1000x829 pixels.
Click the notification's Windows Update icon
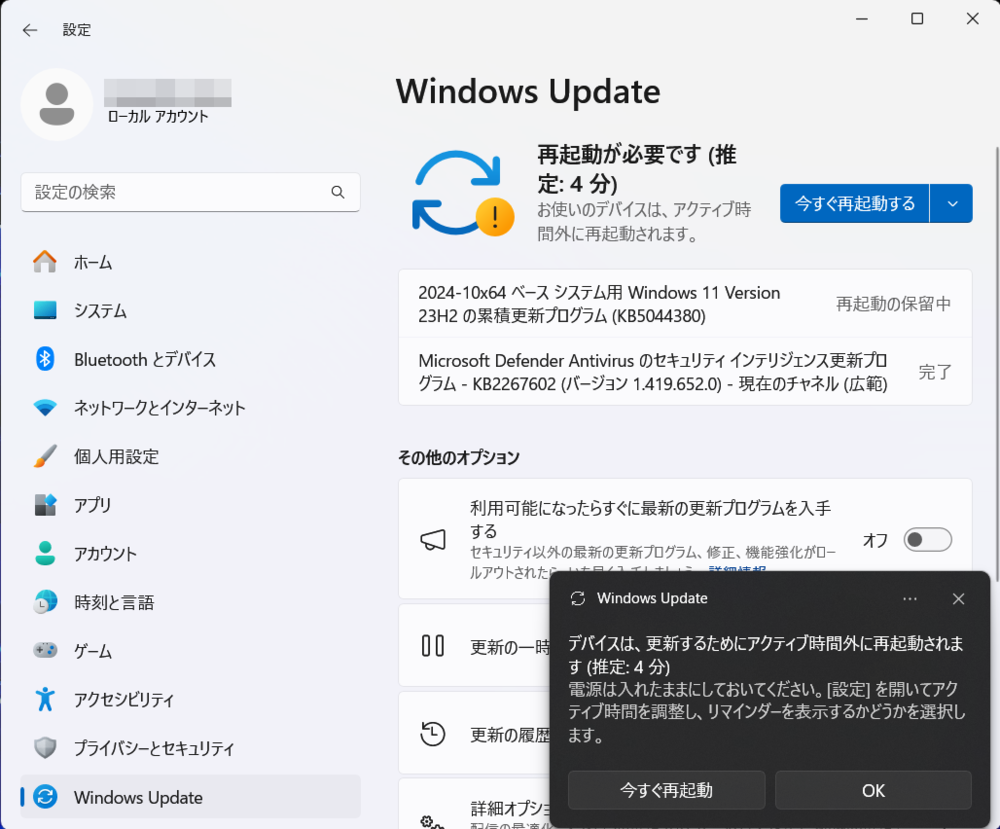[578, 598]
